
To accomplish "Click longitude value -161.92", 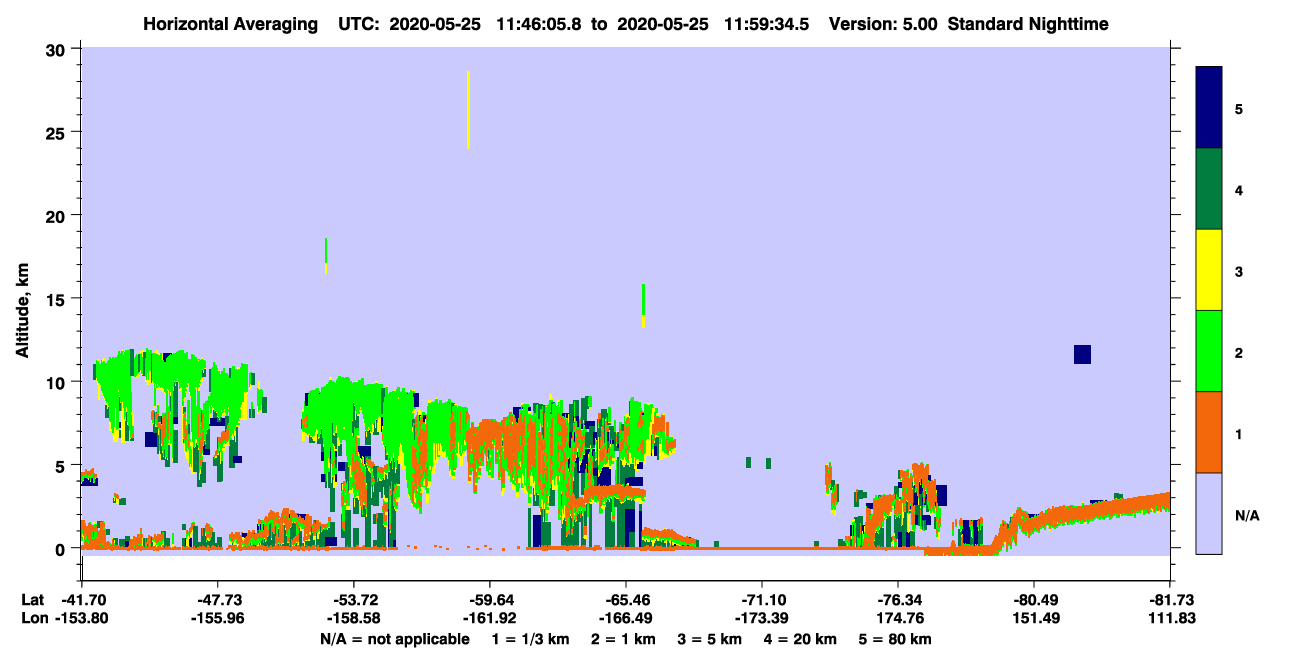I will coord(489,618).
